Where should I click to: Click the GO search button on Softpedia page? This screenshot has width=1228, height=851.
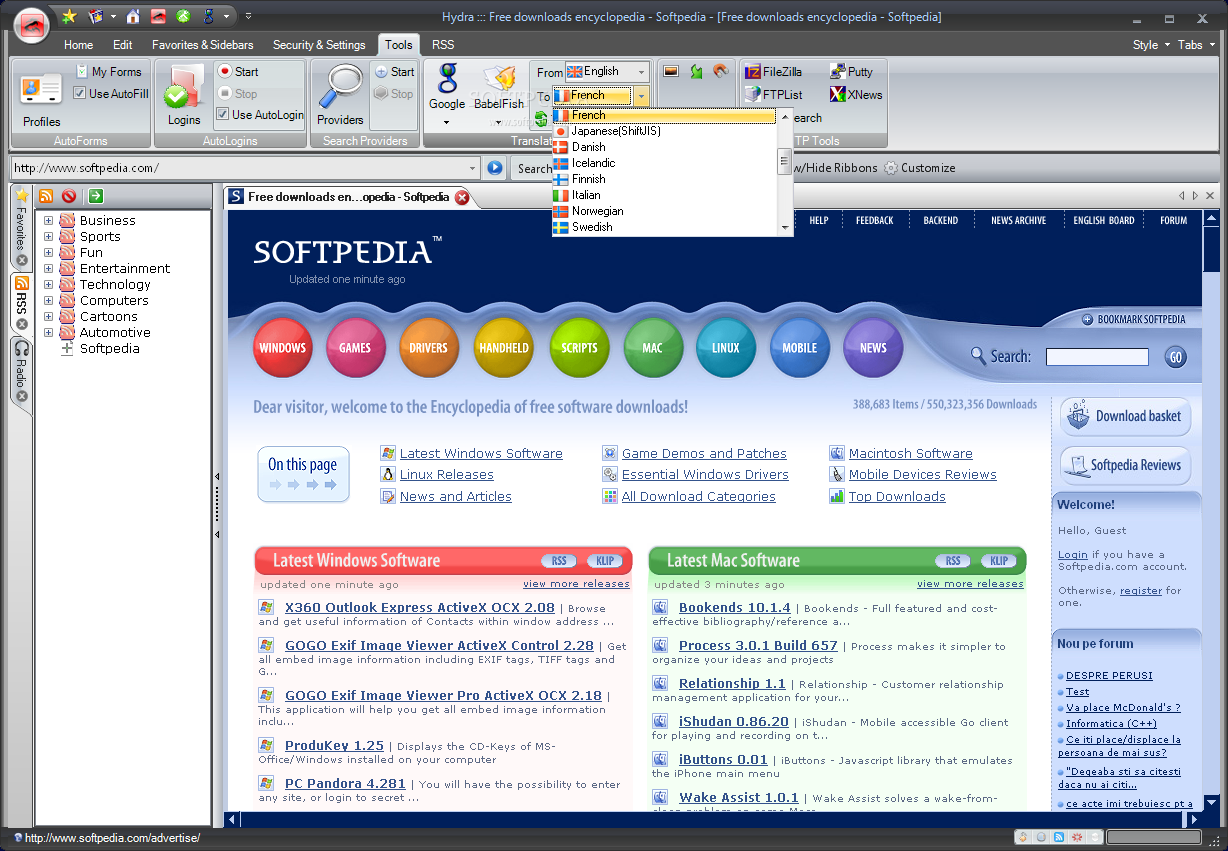click(x=1176, y=357)
